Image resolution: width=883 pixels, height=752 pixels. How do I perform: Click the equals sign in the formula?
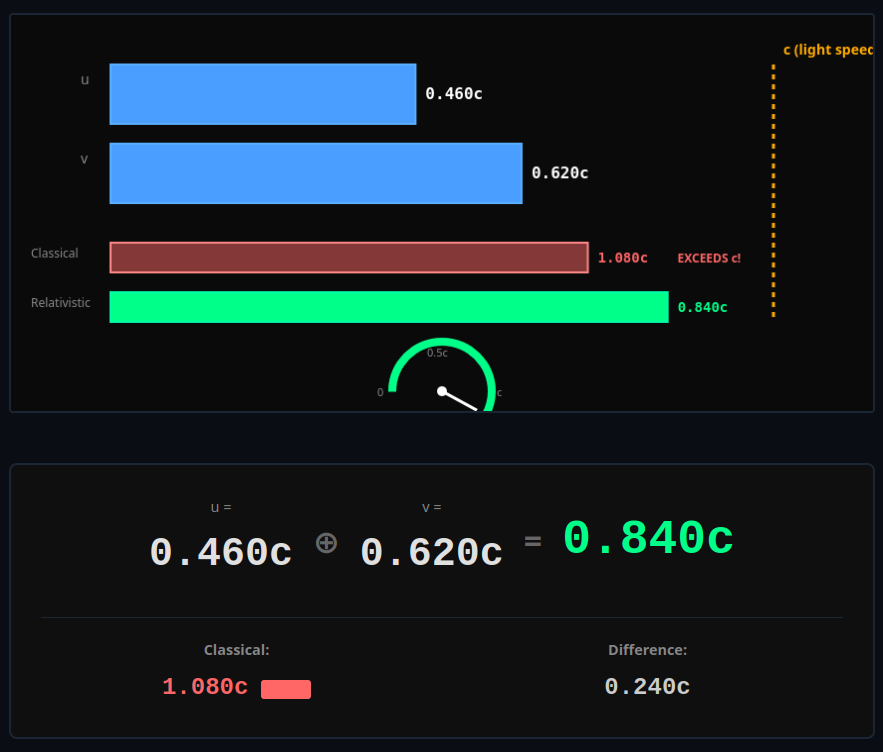[533, 541]
